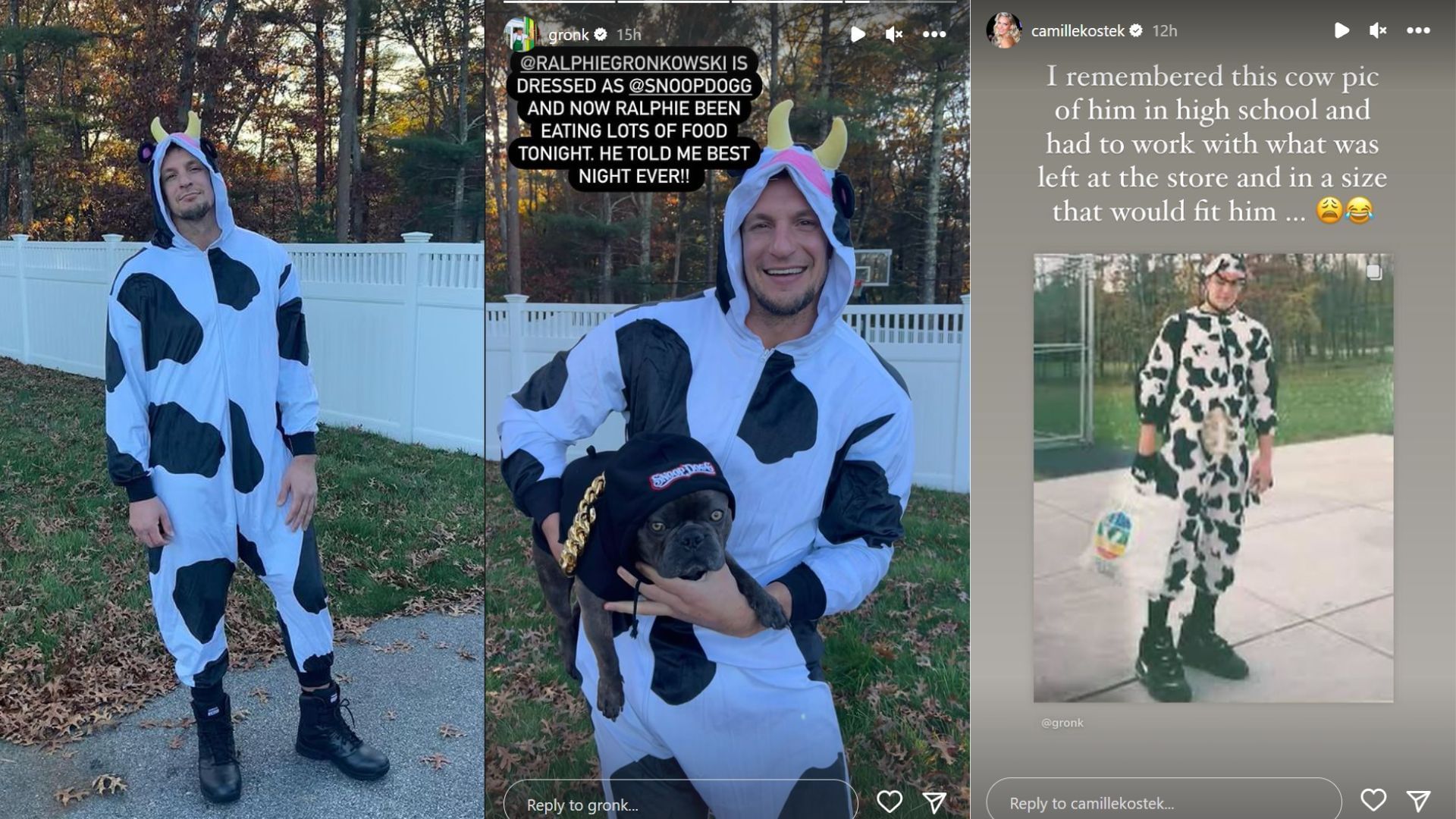
Task: Play the gronk story
Action: click(858, 34)
